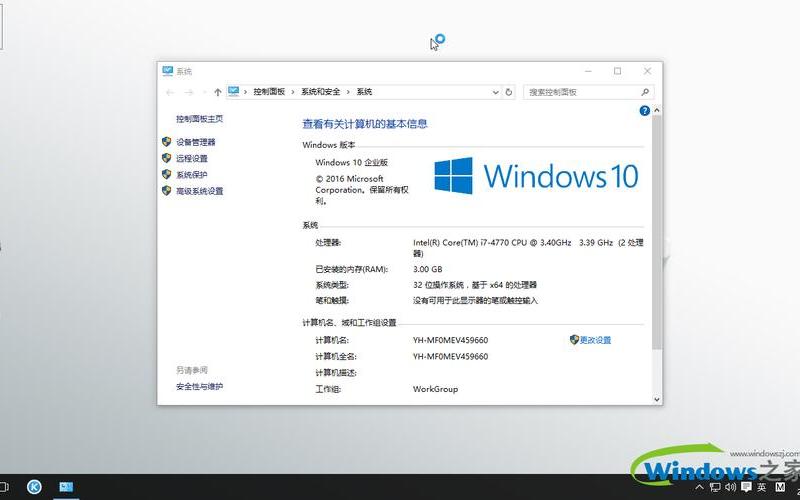Open the blue K app on taskbar
The image size is (800, 500).
tap(34, 487)
